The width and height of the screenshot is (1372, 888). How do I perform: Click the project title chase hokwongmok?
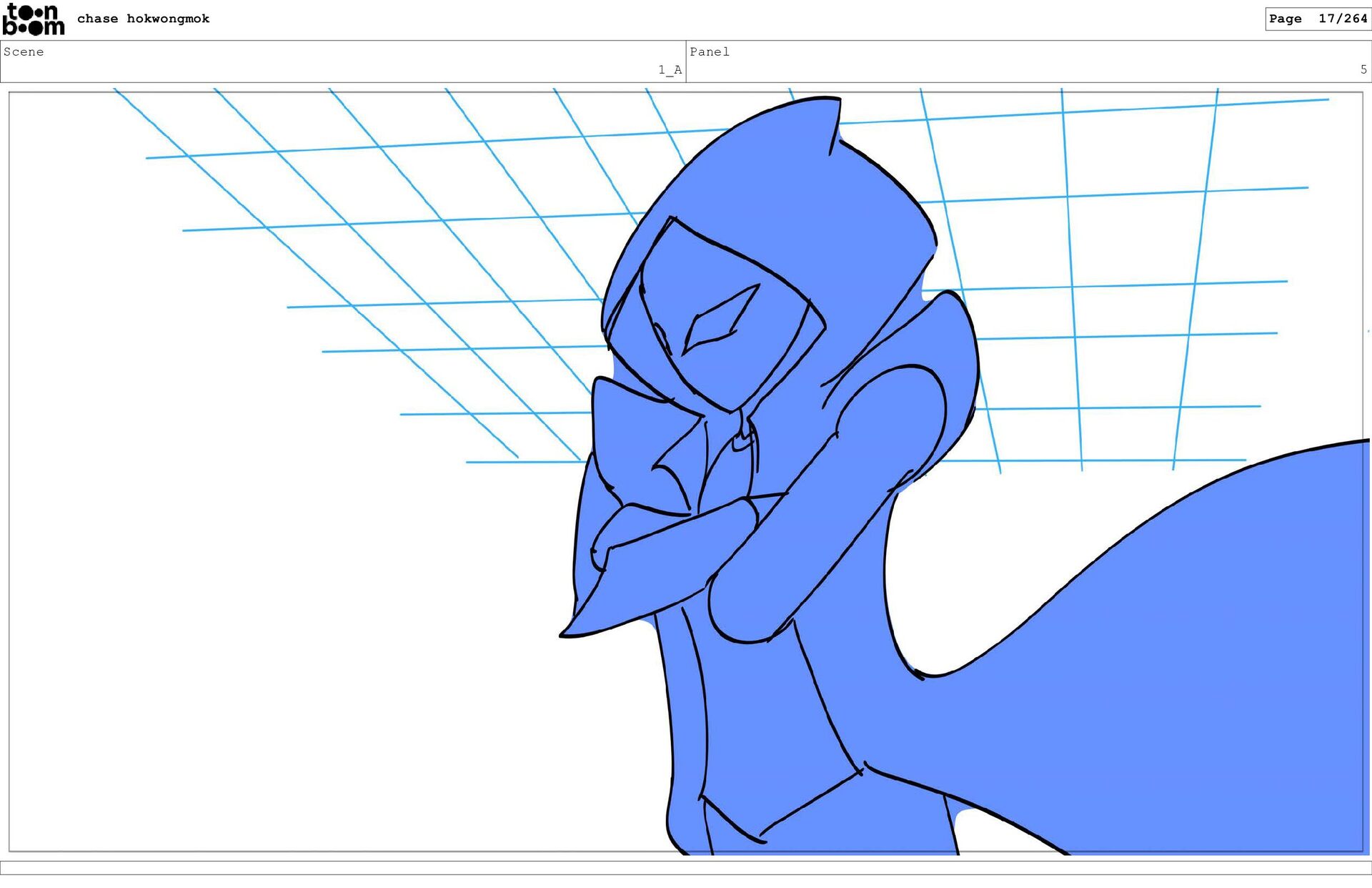[x=143, y=19]
